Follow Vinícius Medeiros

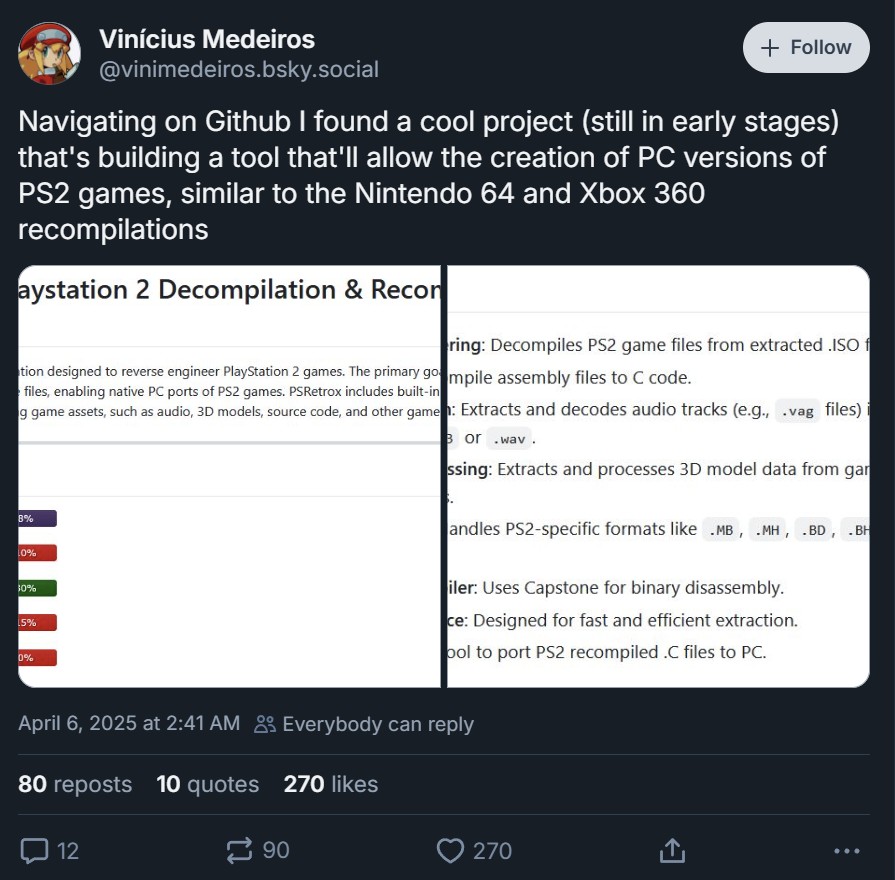(806, 47)
